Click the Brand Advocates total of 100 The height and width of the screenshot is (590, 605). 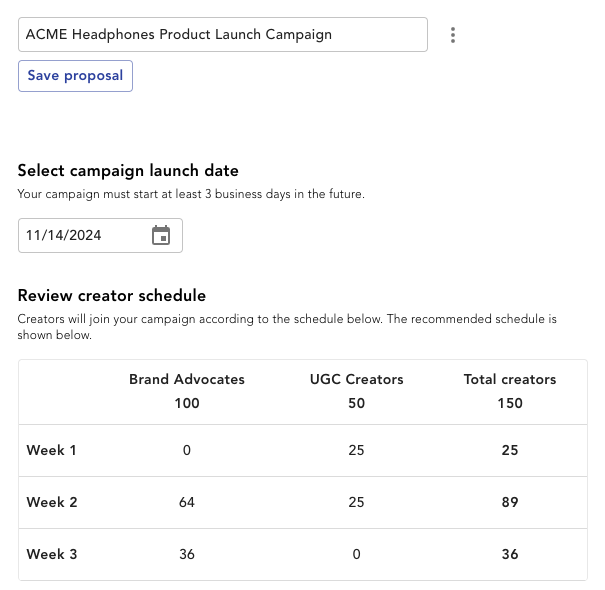pyautogui.click(x=187, y=403)
